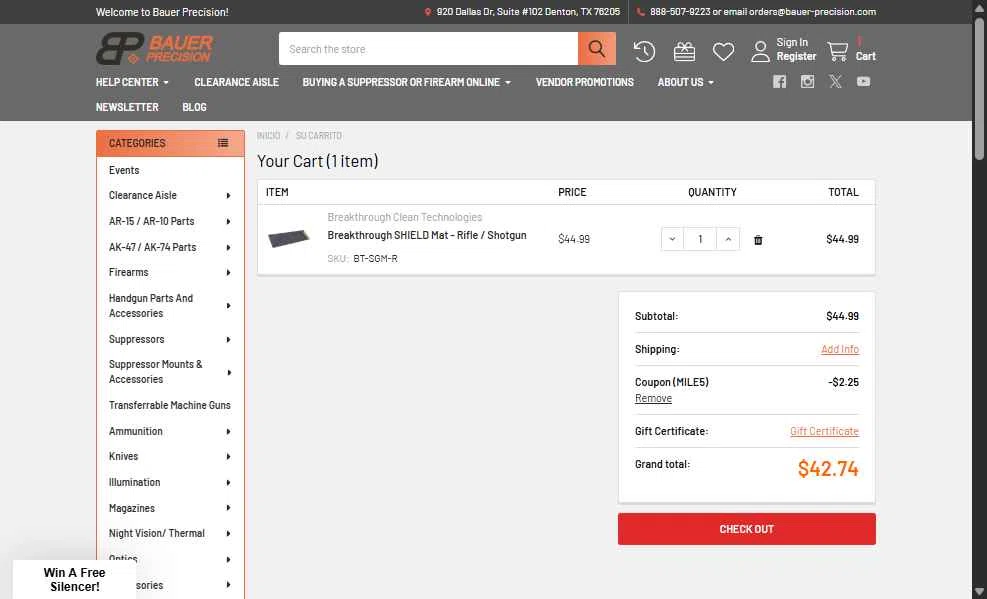Screen dimensions: 987x599
Task: Open the Vendor Promotions menu item
Action: (x=584, y=82)
